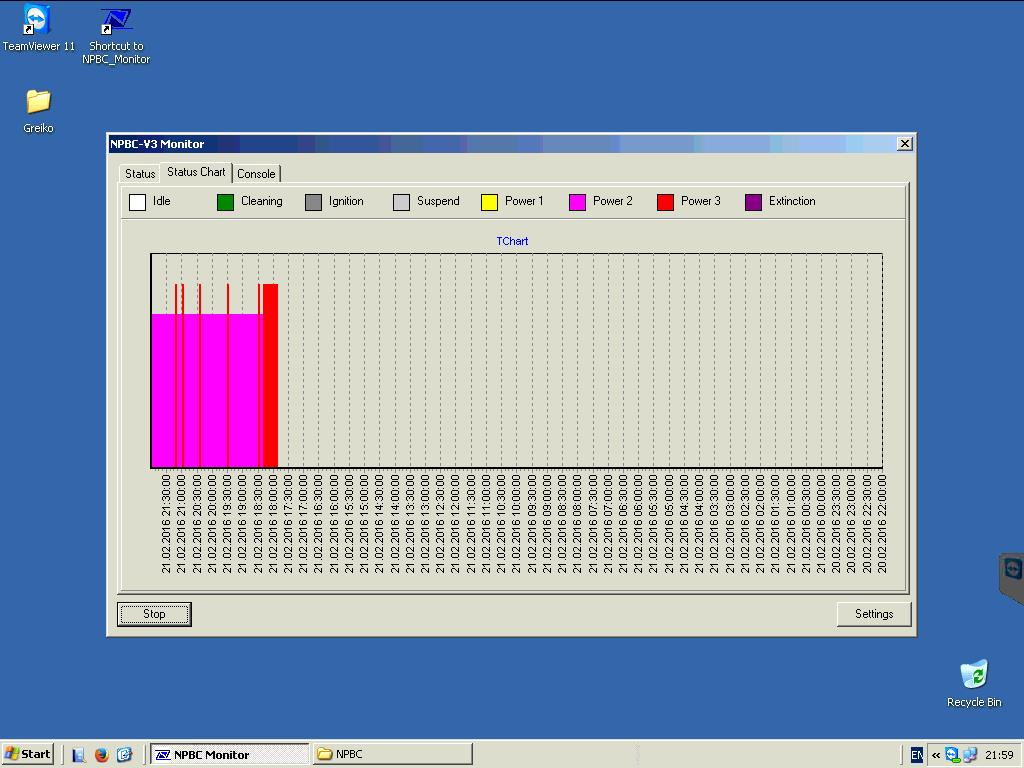
Task: Launch Firefox from the Quick Launch bar
Action: (101, 754)
